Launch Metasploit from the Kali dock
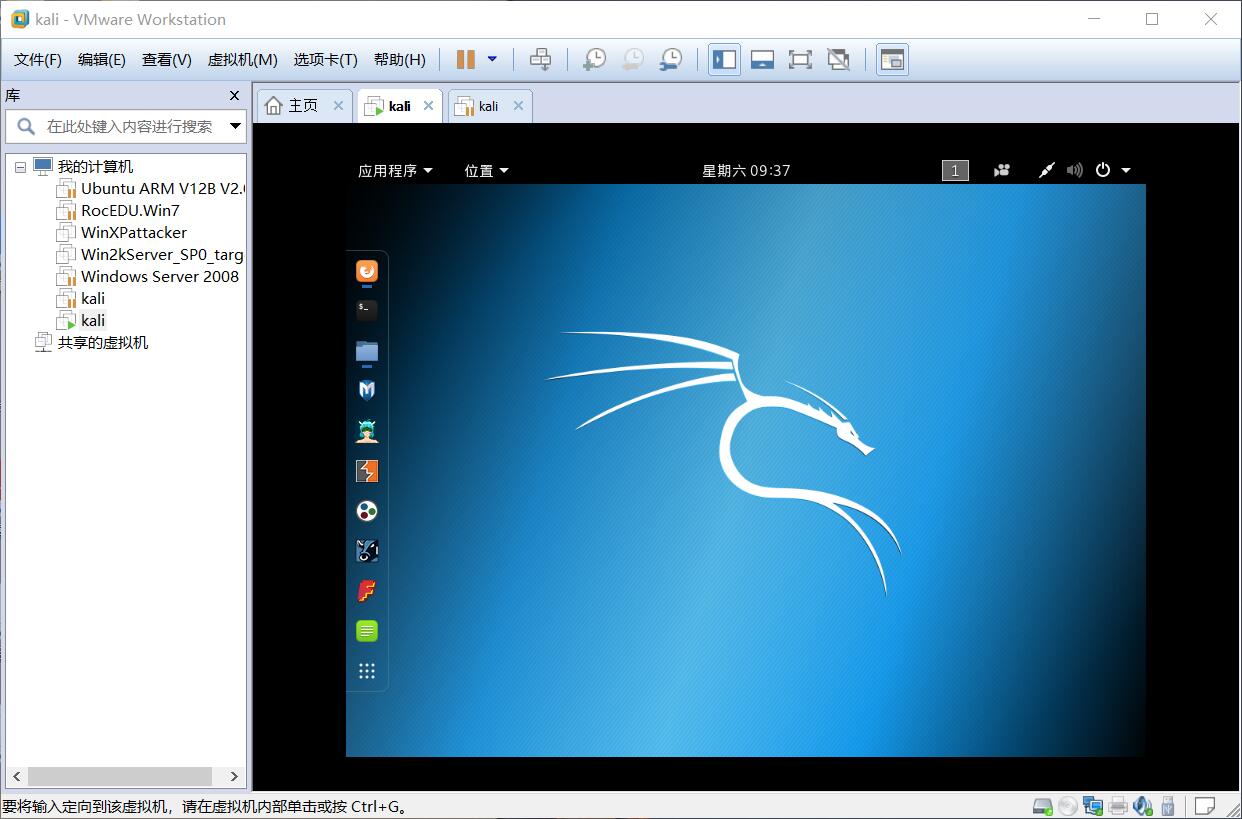 pos(367,391)
